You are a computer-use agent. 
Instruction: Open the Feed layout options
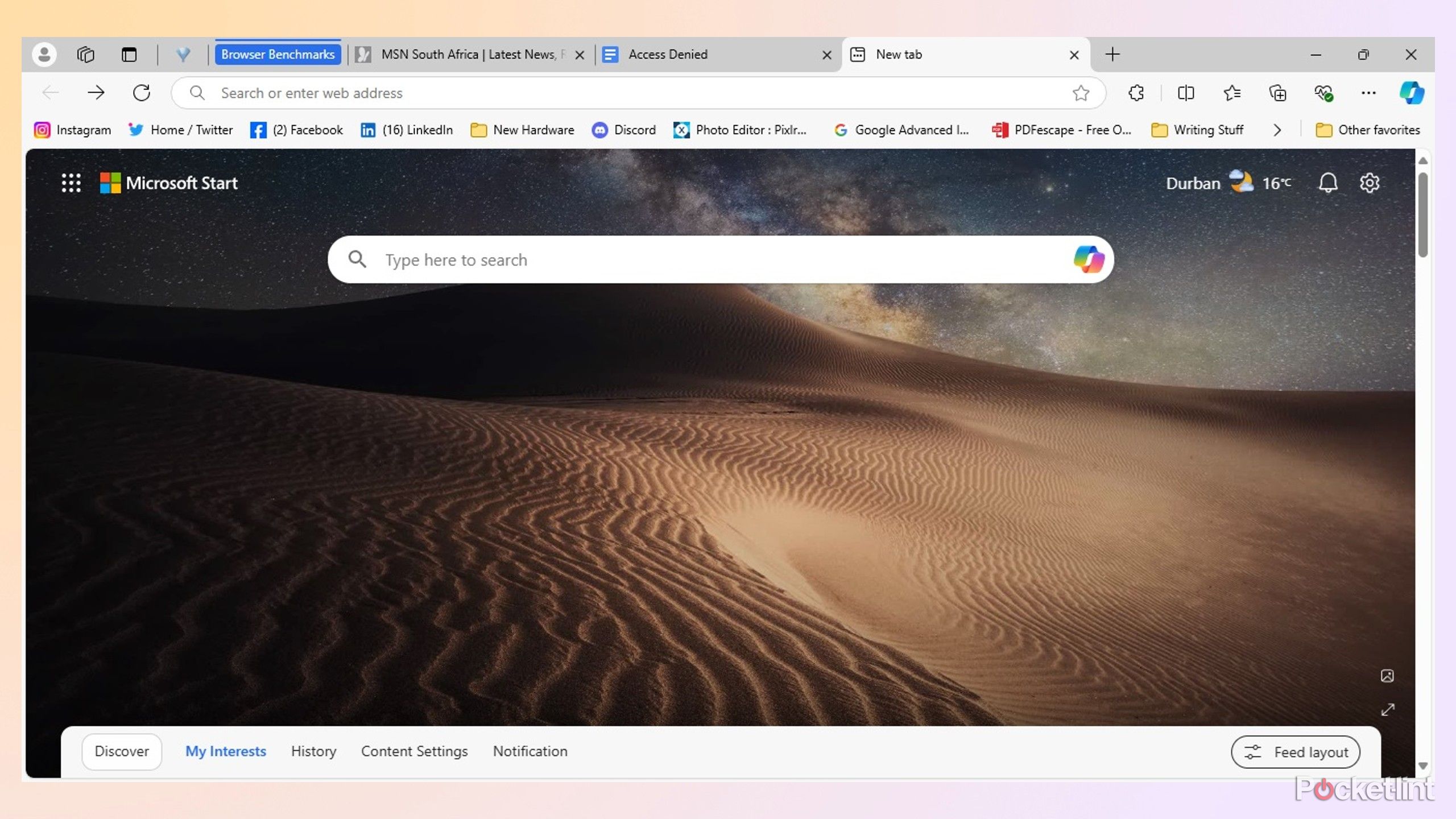pyautogui.click(x=1296, y=752)
